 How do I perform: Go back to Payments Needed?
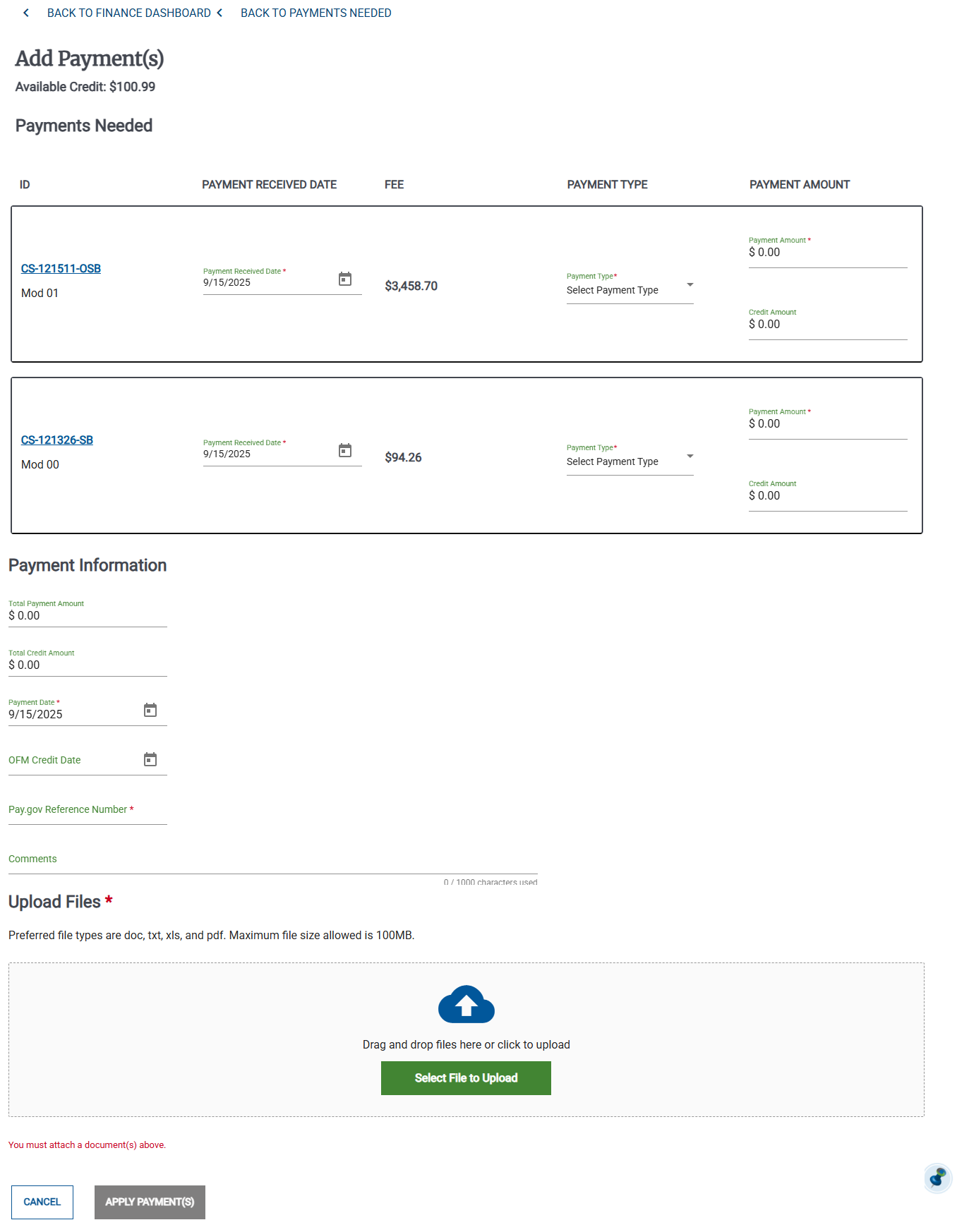click(316, 13)
